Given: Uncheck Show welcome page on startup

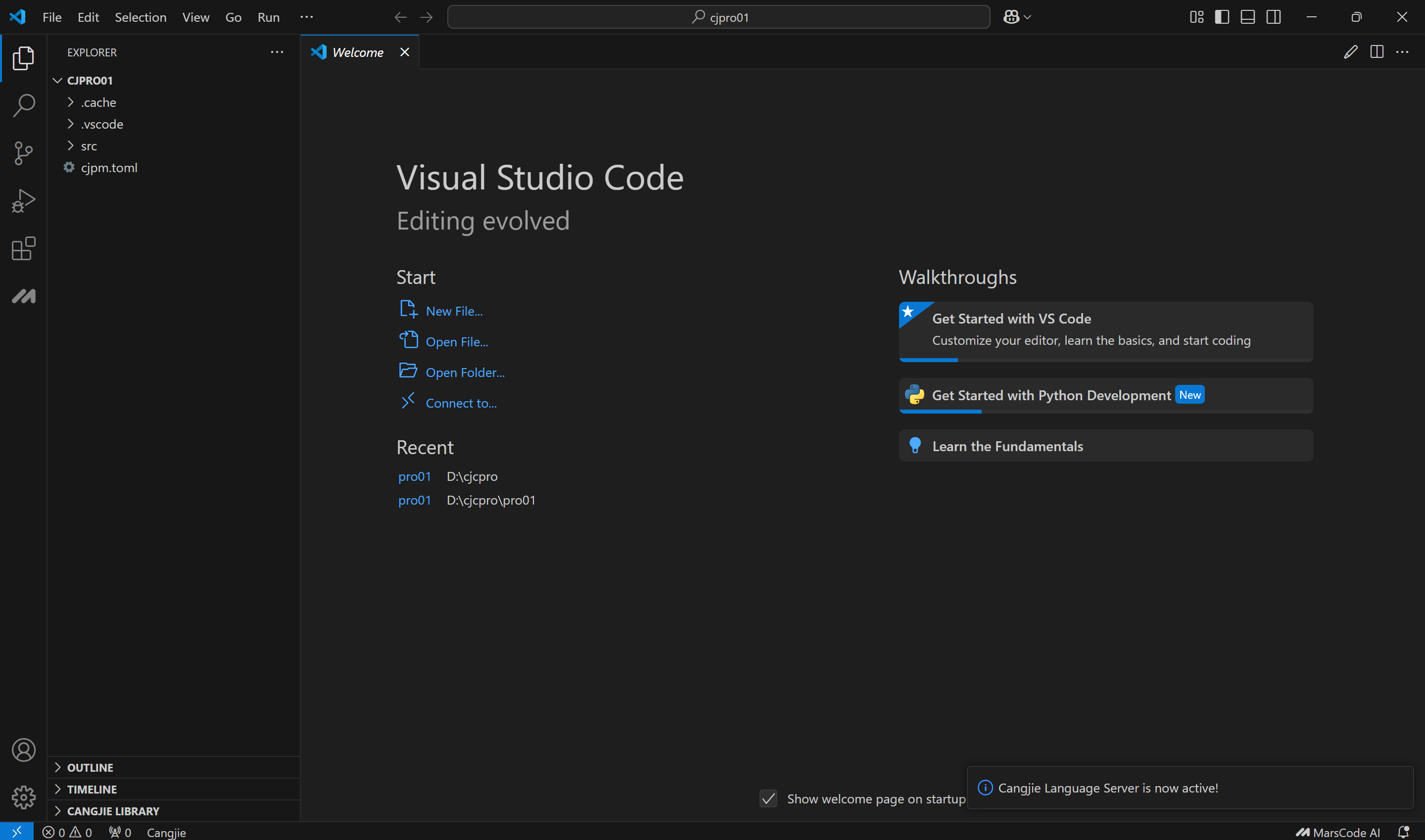Looking at the screenshot, I should click(x=768, y=798).
